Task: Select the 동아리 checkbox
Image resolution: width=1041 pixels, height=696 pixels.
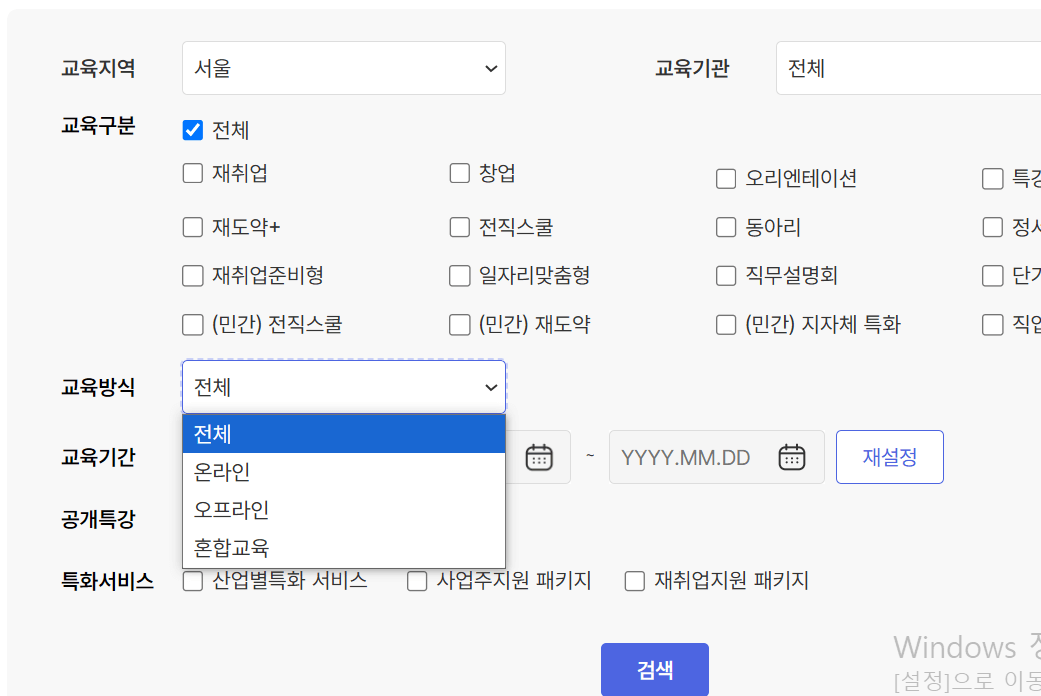Action: 726,227
